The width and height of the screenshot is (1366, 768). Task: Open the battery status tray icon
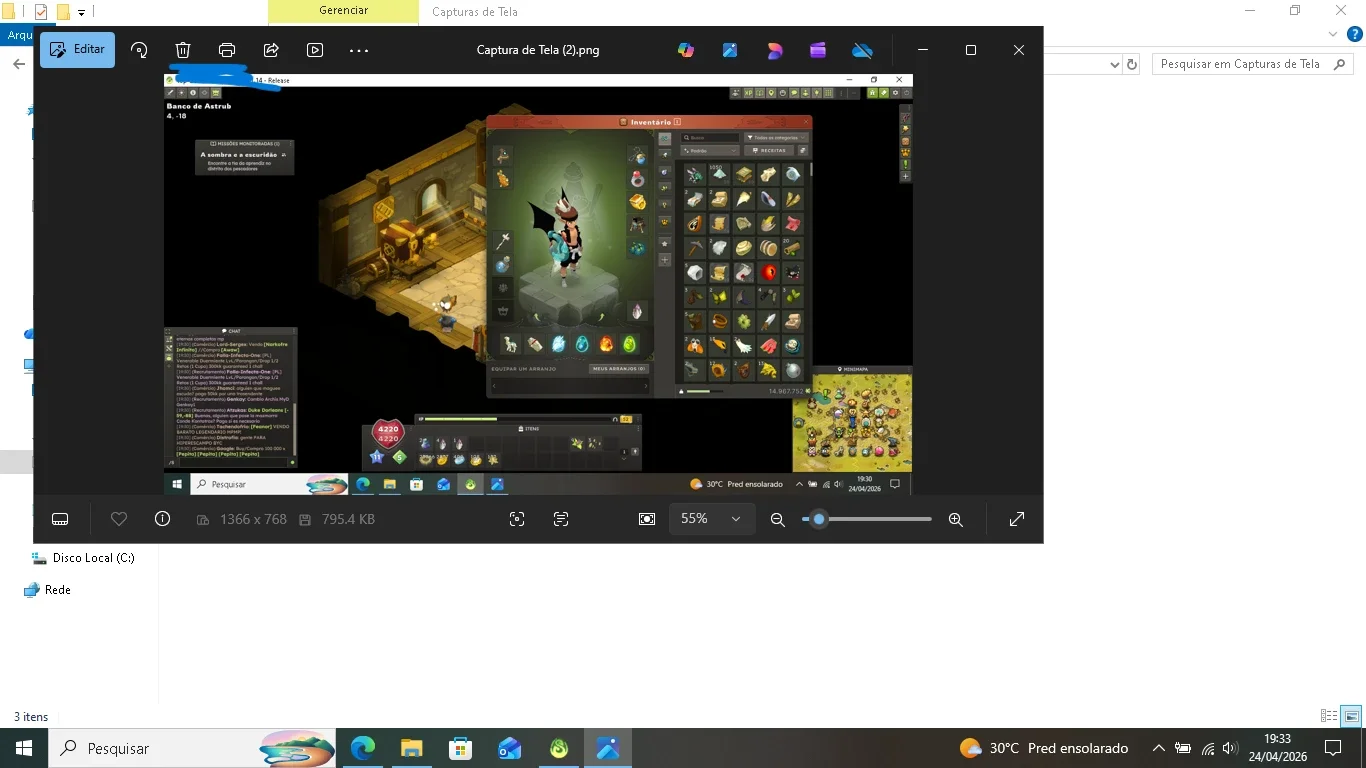pyautogui.click(x=1183, y=748)
